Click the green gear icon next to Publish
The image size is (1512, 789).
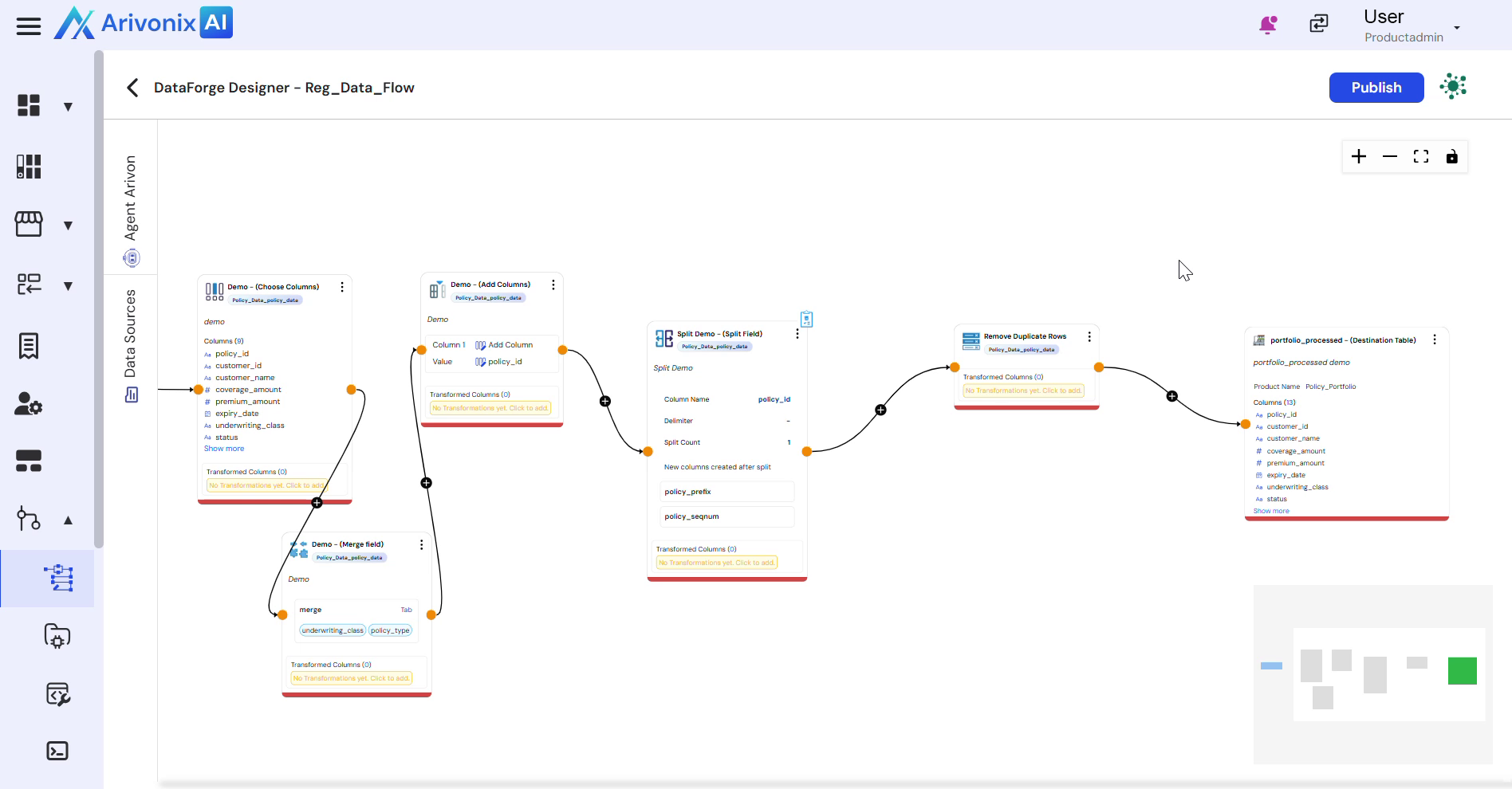[1453, 87]
